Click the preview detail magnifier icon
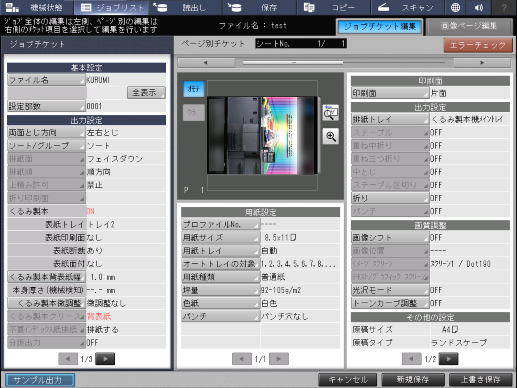The image size is (517, 388). click(331, 113)
